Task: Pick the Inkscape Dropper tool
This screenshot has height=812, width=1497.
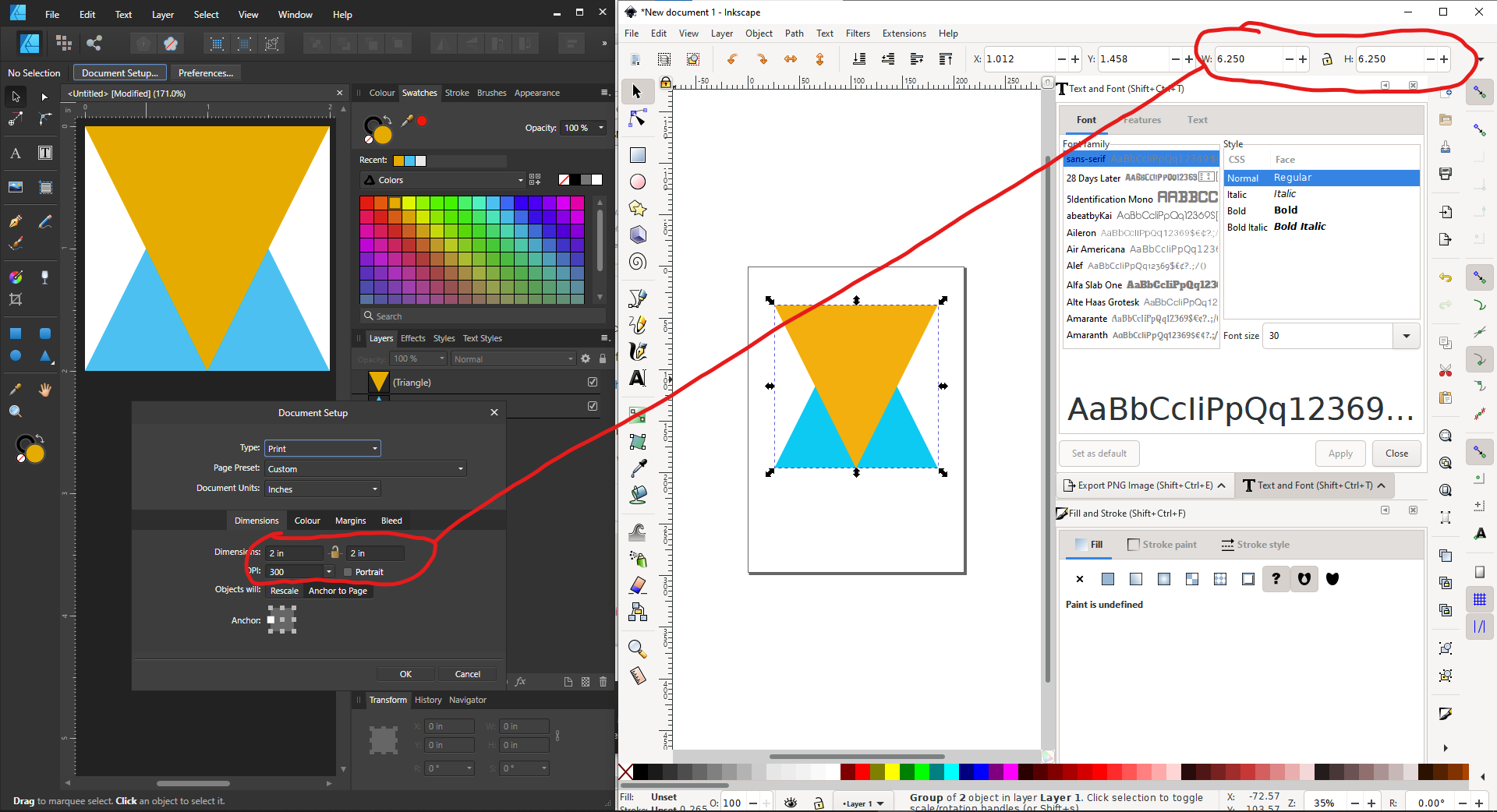Action: 638,468
